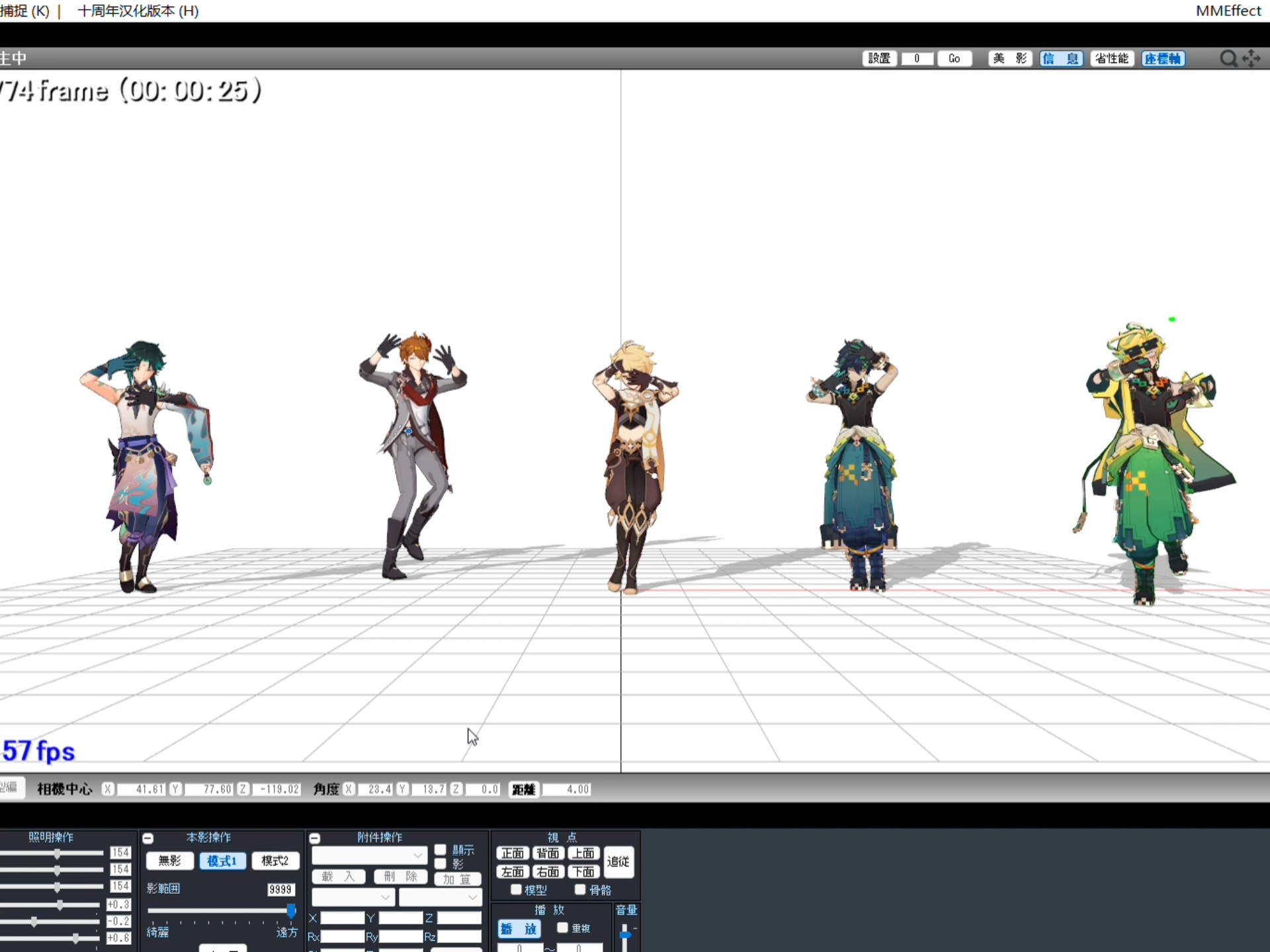This screenshot has height=952, width=1270.
Task: Toggle the 美影 button
Action: point(1010,58)
